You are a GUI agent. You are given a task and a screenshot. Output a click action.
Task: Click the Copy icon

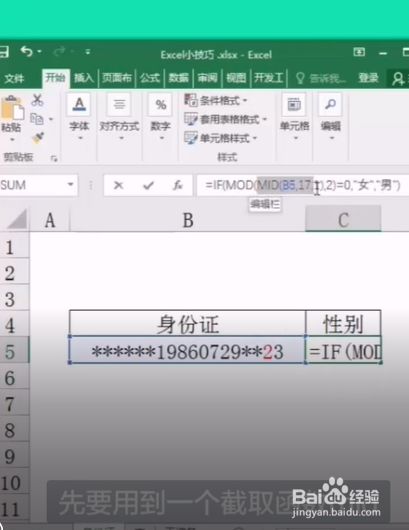click(37, 119)
